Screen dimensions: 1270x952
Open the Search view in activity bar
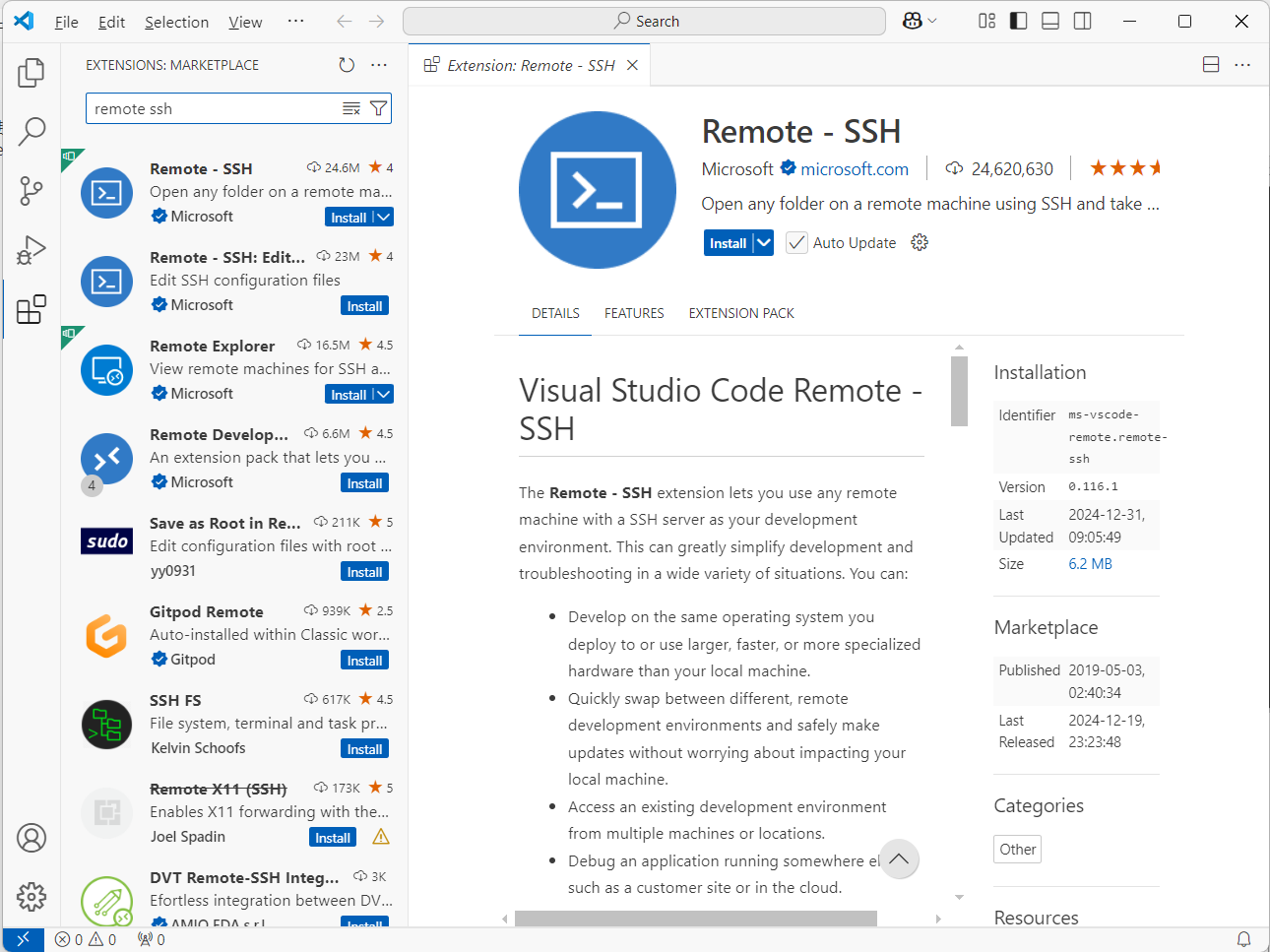32,131
